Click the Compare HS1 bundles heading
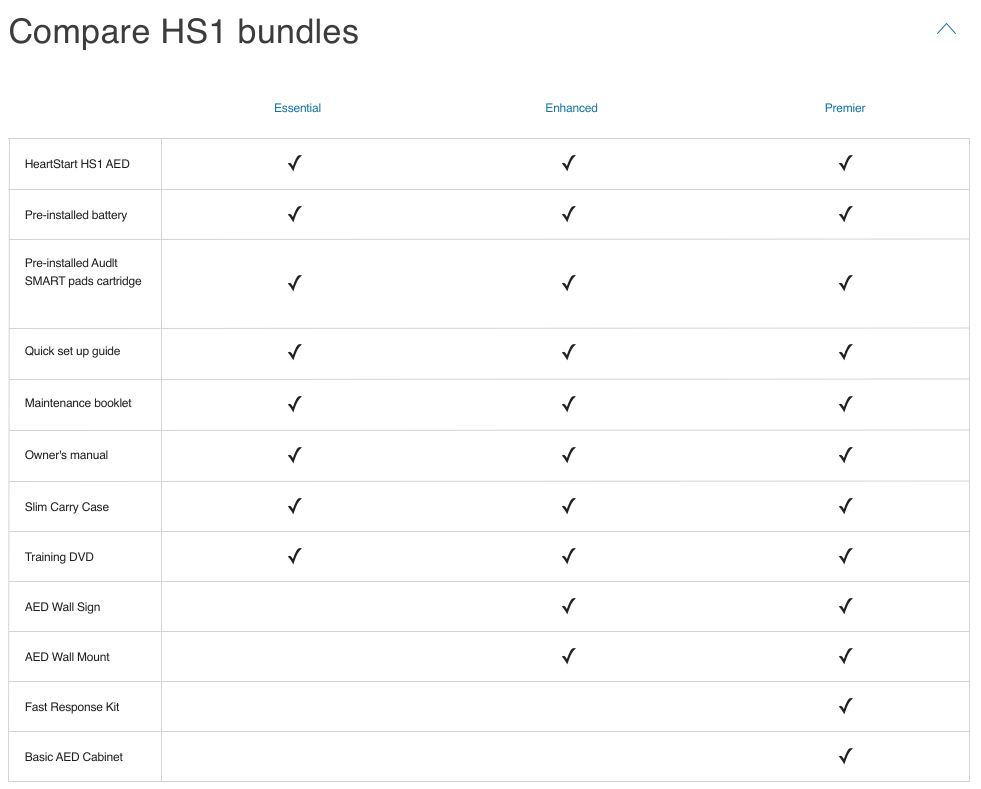Image resolution: width=981 pixels, height=789 pixels. pyautogui.click(x=183, y=32)
